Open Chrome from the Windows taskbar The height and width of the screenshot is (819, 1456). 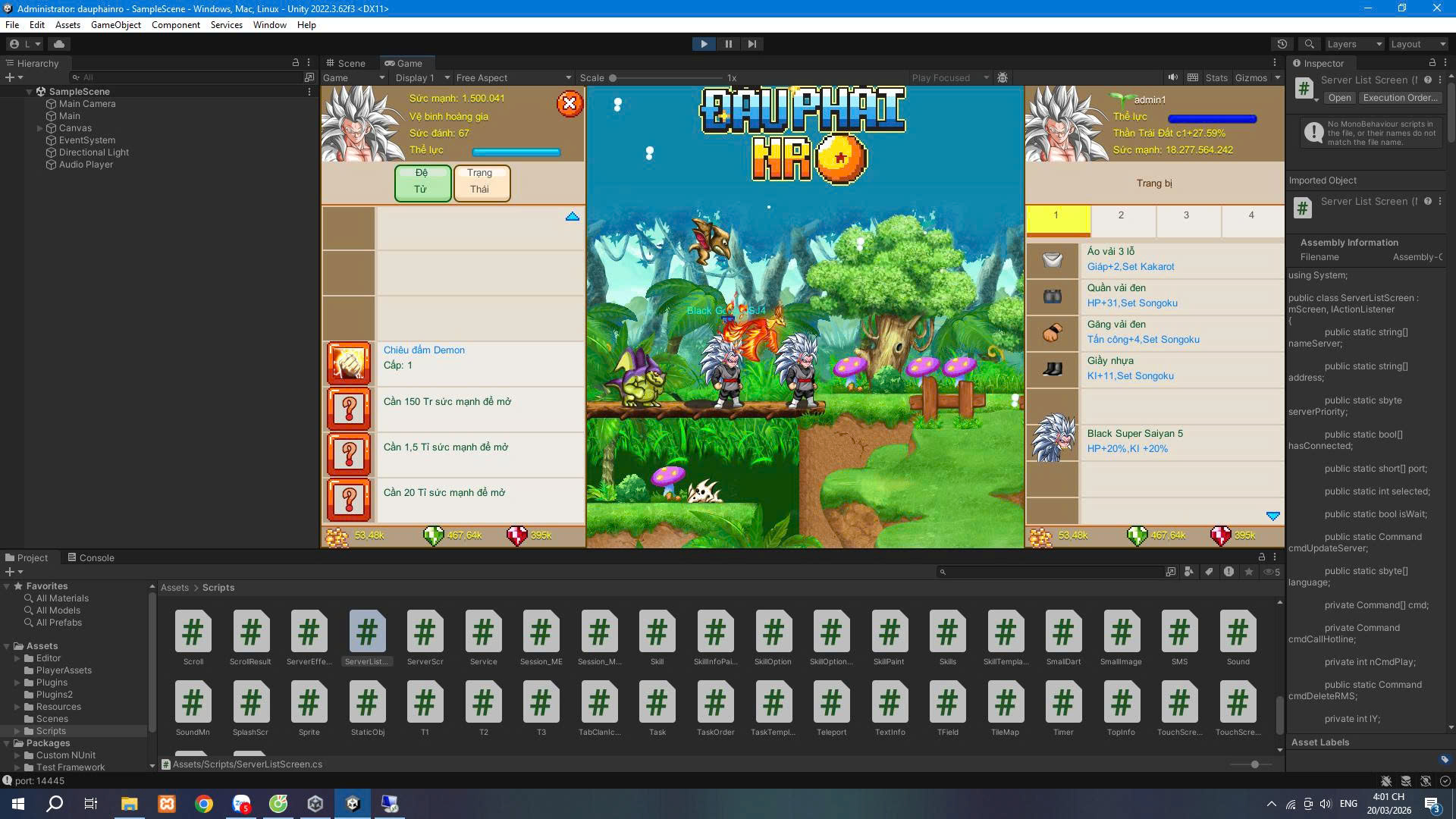coord(204,804)
